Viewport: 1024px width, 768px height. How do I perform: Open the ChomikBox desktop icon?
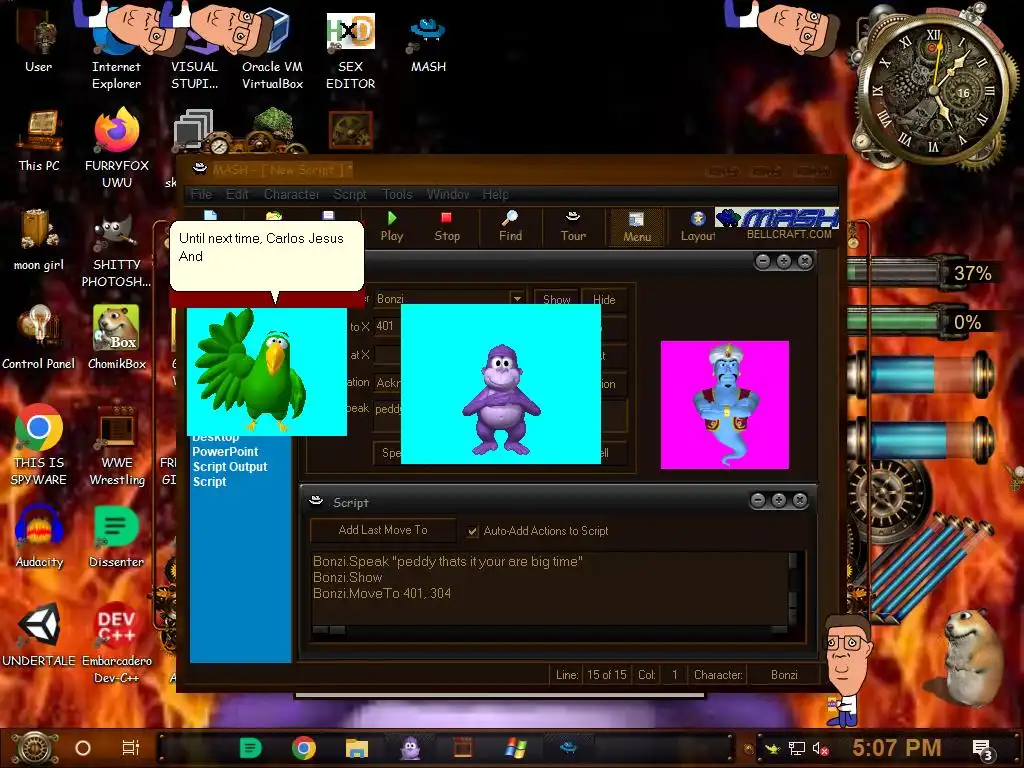pyautogui.click(x=116, y=336)
